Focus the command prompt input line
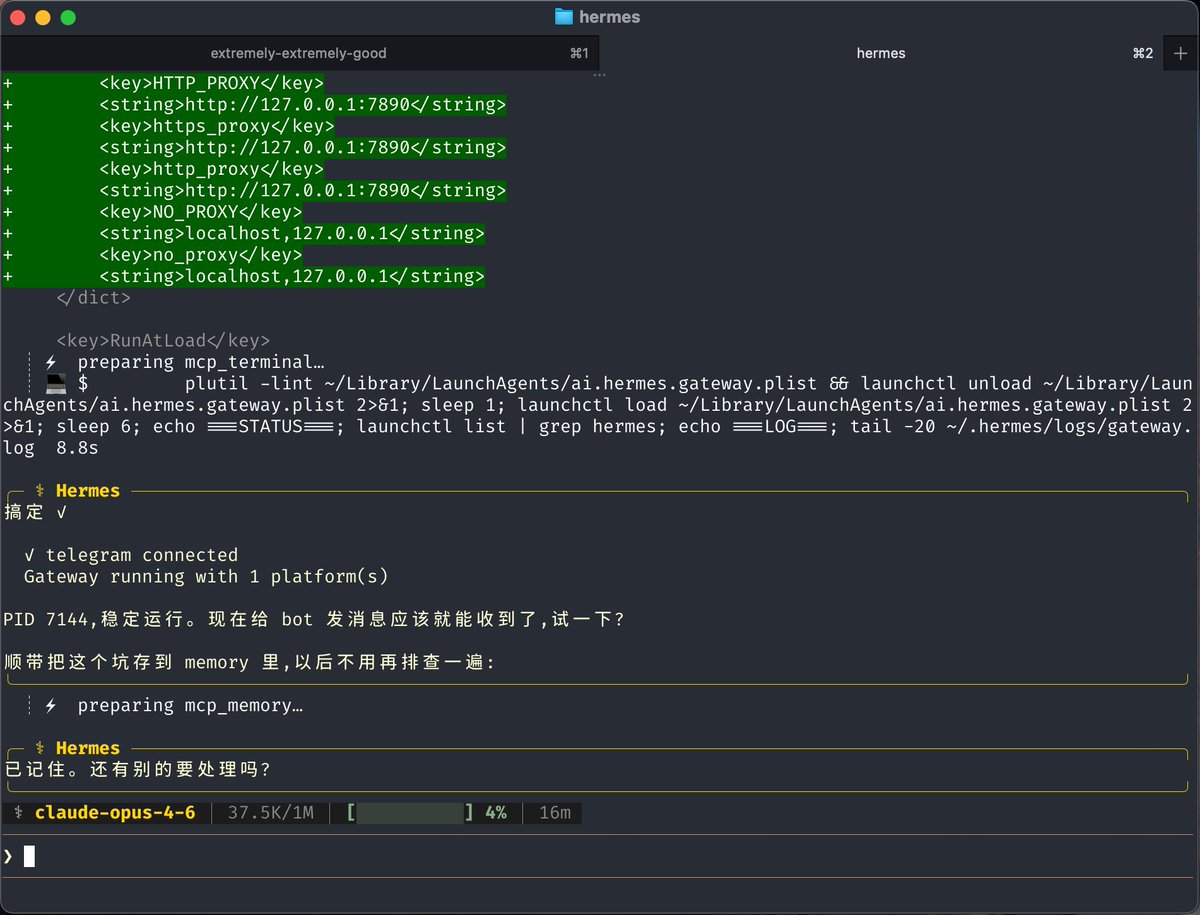1200x915 pixels. coord(600,856)
